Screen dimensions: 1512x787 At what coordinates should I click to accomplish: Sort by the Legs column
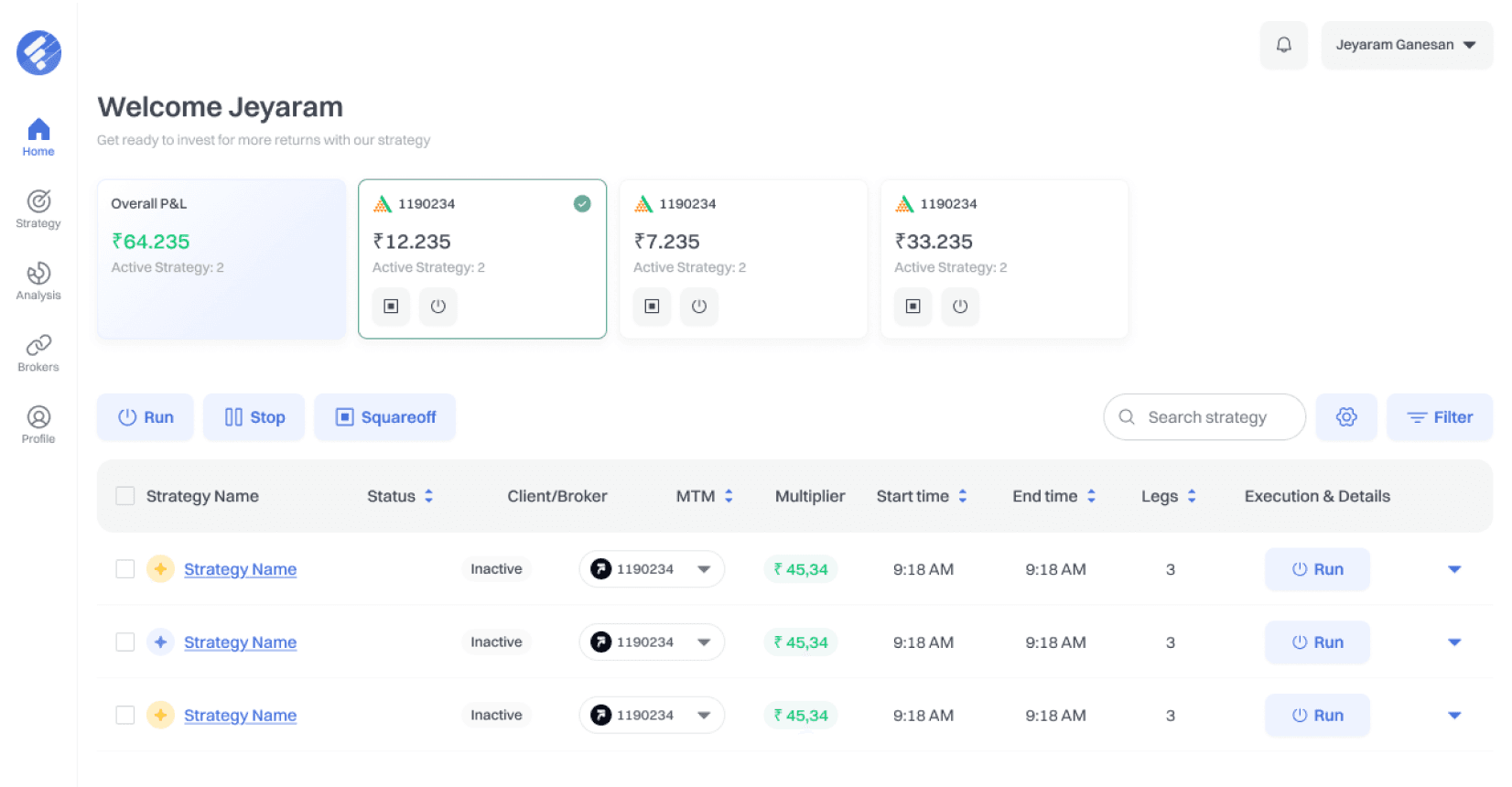[x=1192, y=496]
